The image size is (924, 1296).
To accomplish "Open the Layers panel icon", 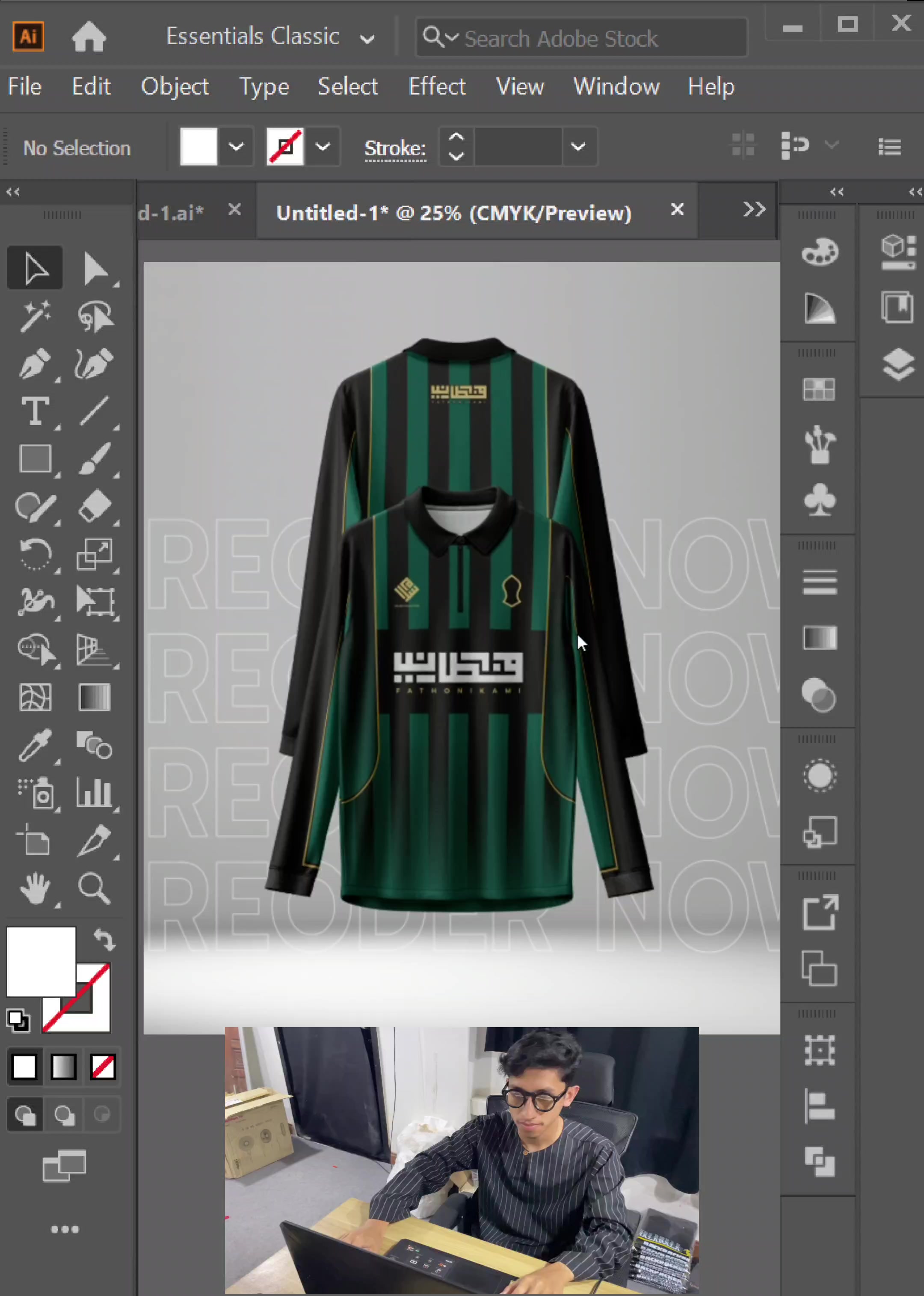I will coord(898,364).
